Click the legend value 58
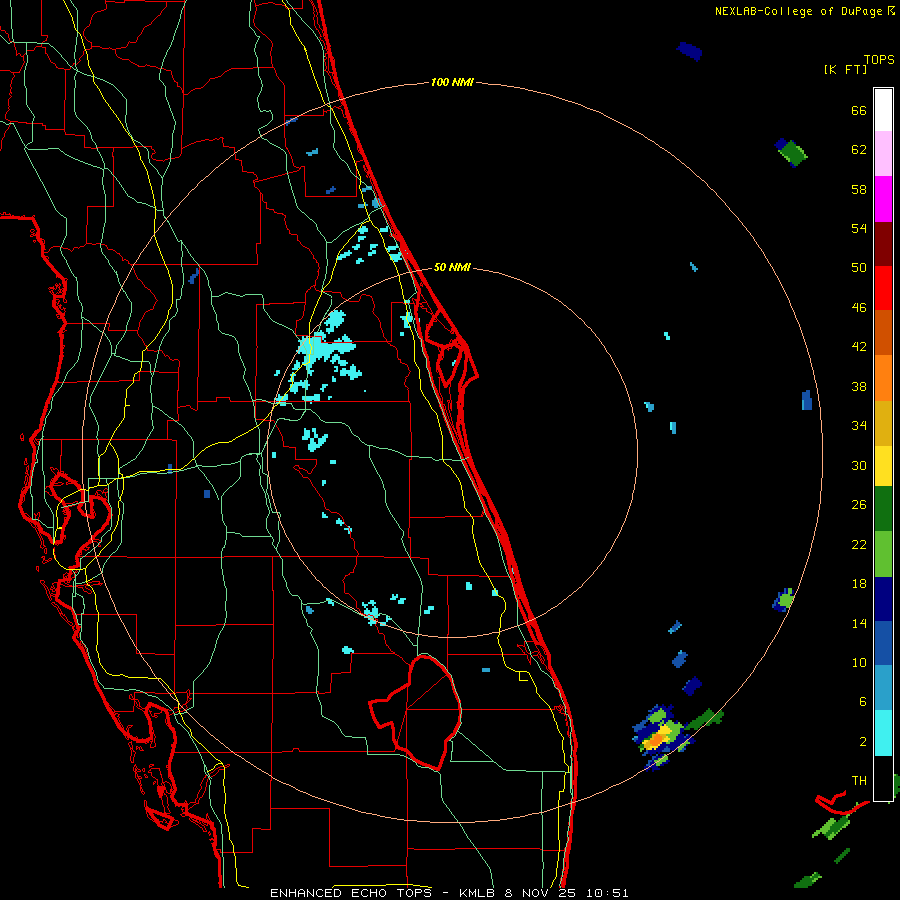 [x=859, y=189]
